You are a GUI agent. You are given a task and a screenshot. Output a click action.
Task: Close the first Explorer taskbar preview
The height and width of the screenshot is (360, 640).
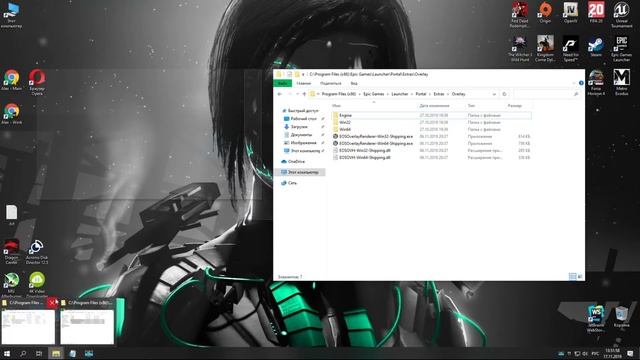coord(51,302)
